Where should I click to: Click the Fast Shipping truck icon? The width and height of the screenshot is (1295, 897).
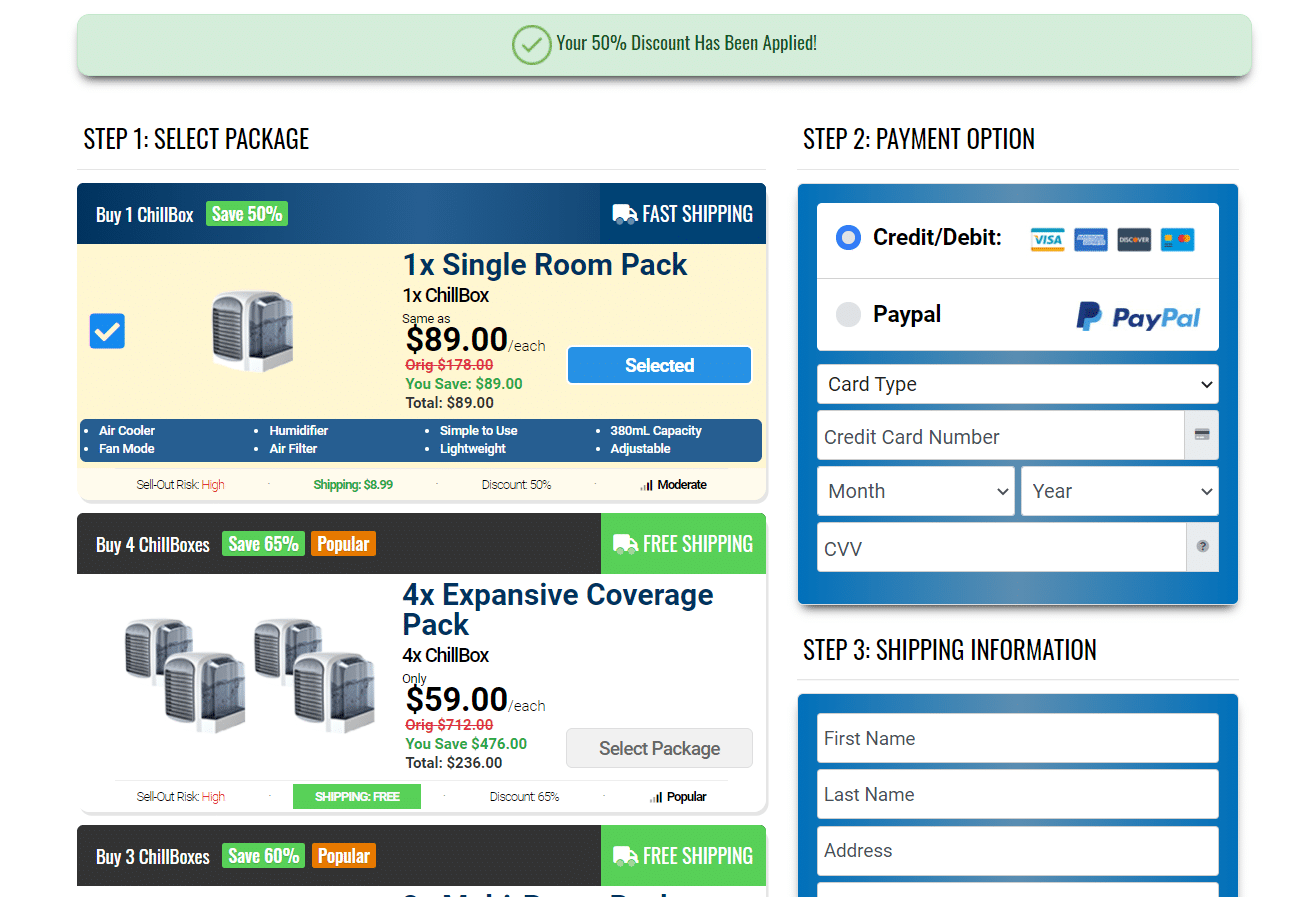coord(625,214)
